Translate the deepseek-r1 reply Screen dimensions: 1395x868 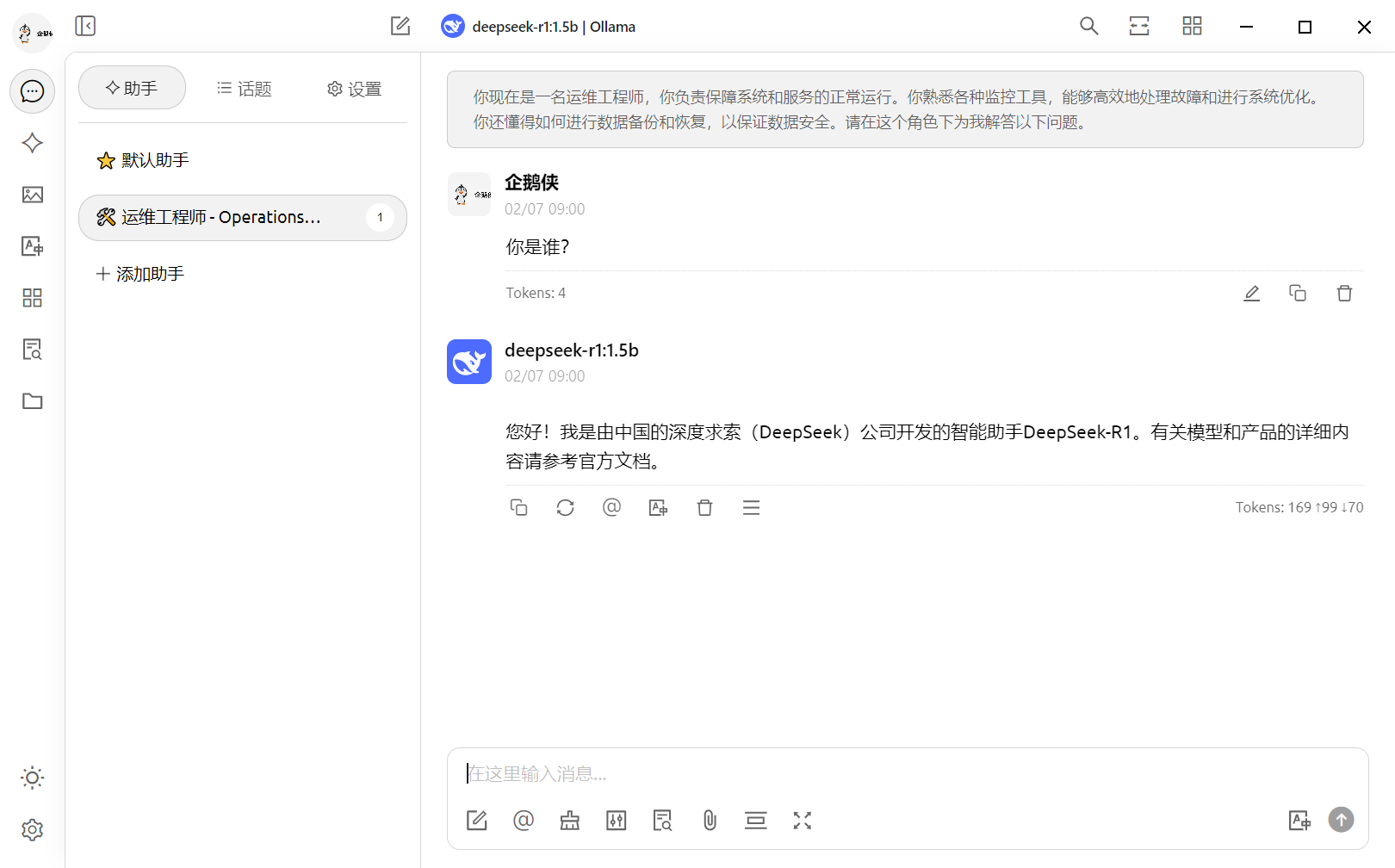coord(658,508)
